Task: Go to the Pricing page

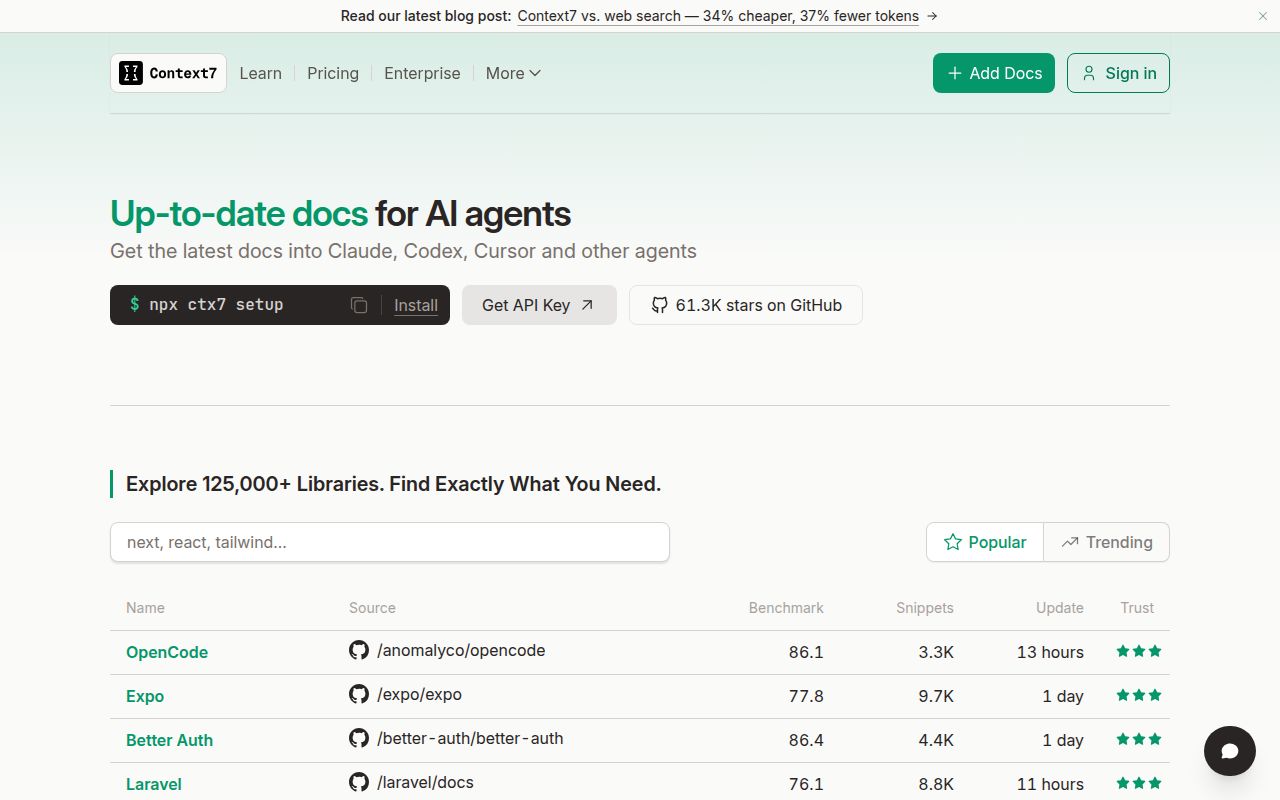Action: click(333, 73)
